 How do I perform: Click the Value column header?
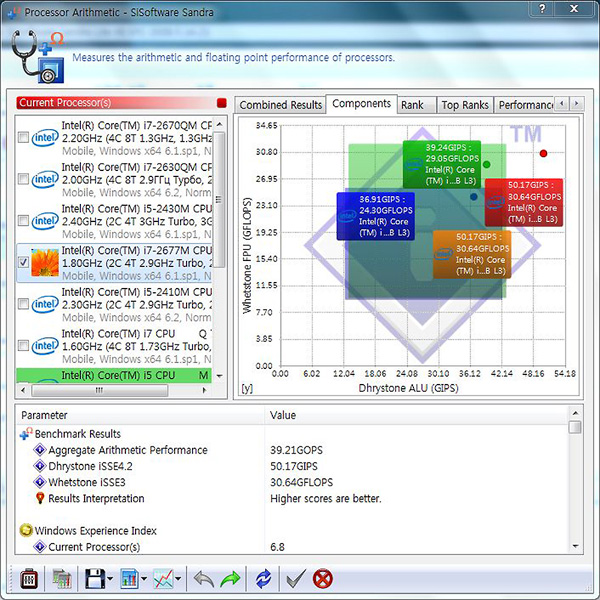pyautogui.click(x=416, y=415)
